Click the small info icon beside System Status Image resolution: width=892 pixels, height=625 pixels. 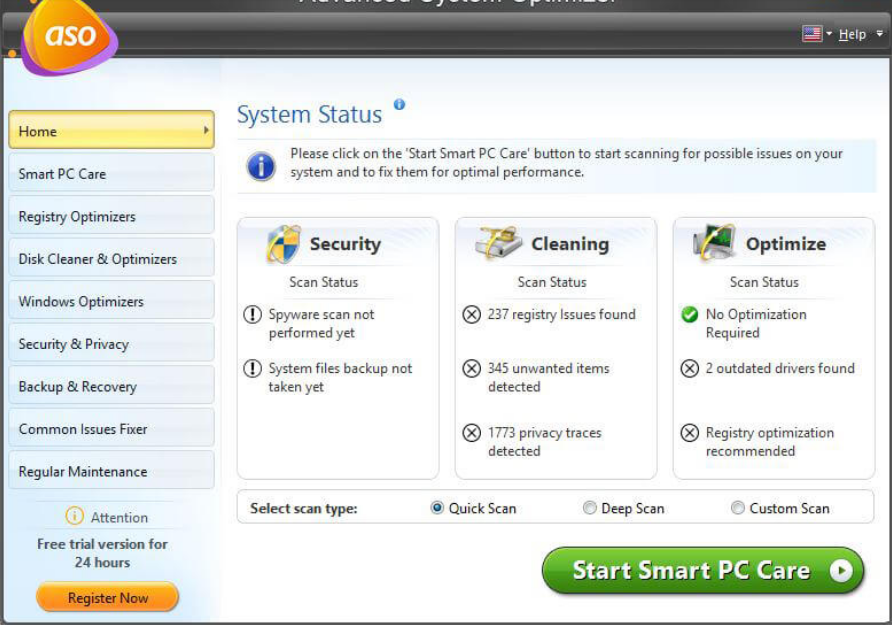click(x=399, y=104)
